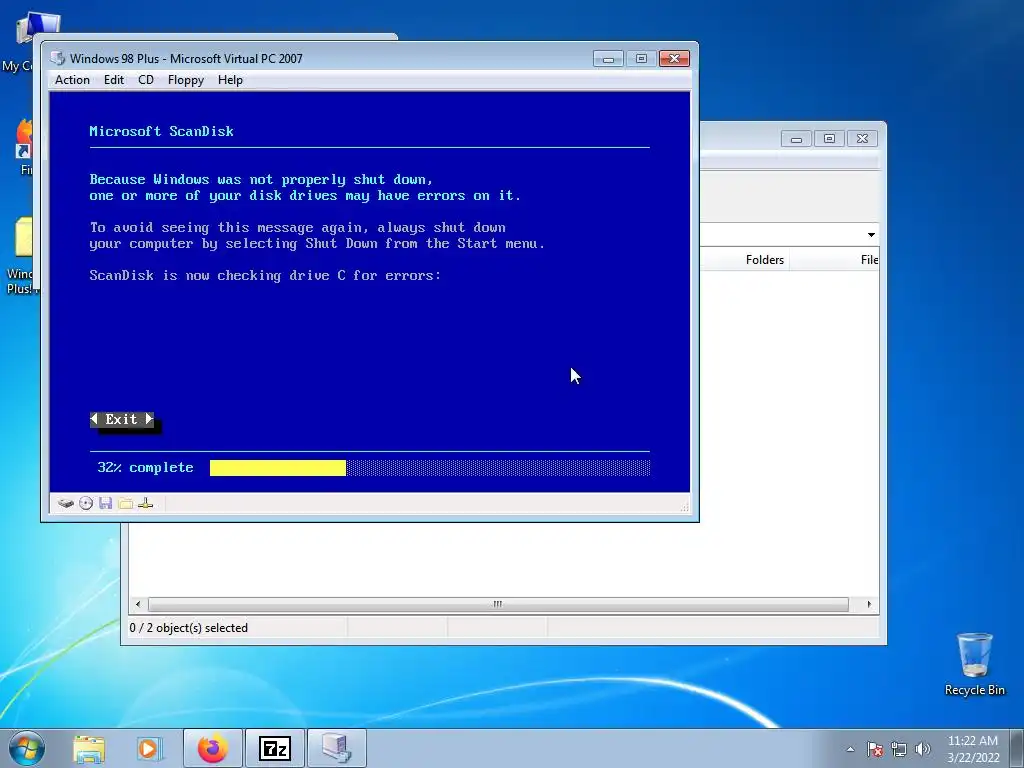Open the Action menu in Virtual PC
Image resolution: width=1024 pixels, height=768 pixels.
coord(72,80)
